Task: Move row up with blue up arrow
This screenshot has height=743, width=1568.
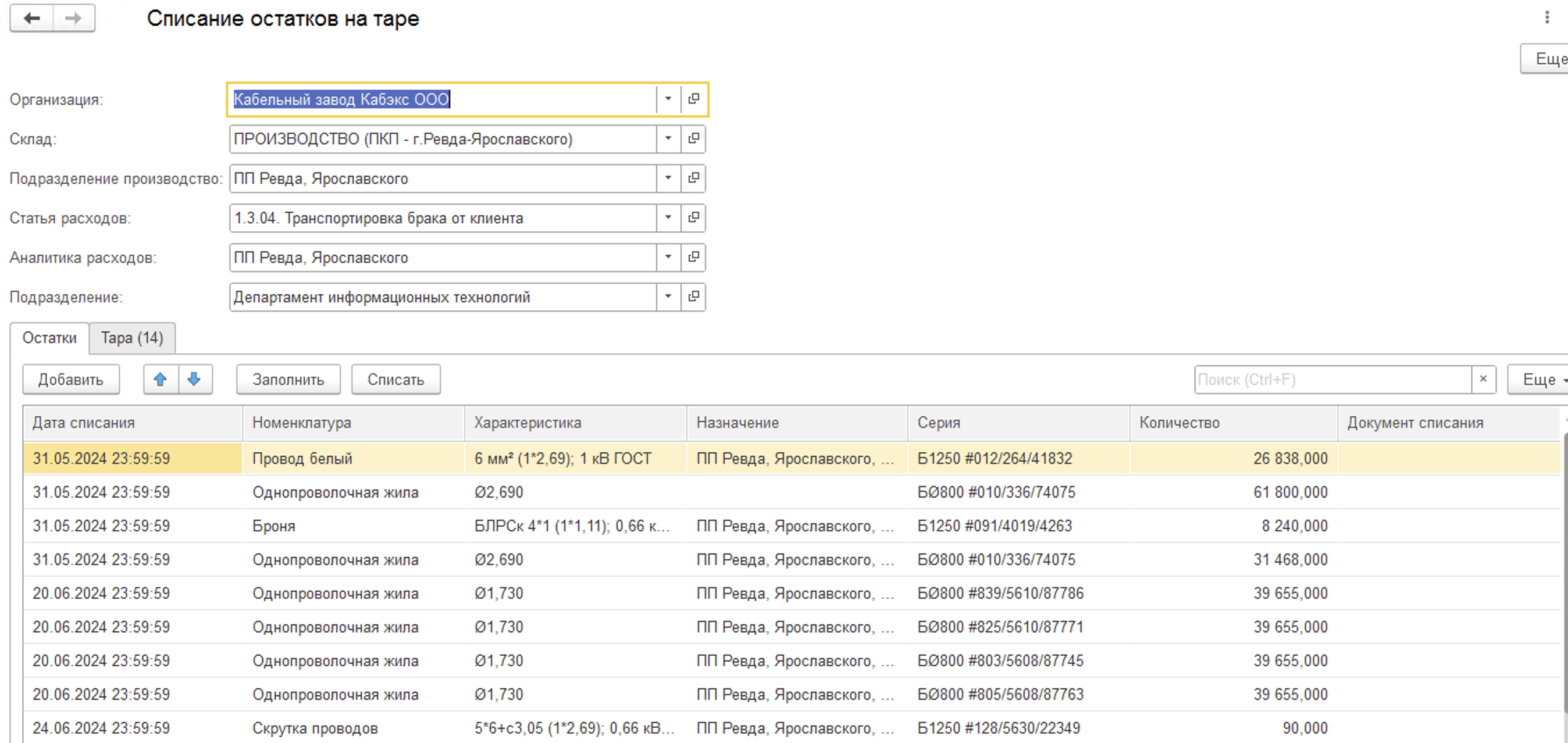Action: click(x=161, y=380)
